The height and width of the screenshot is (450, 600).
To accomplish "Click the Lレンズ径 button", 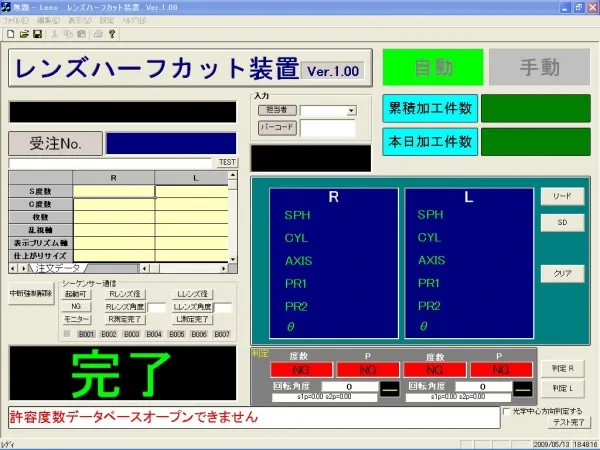I will pyautogui.click(x=192, y=294).
